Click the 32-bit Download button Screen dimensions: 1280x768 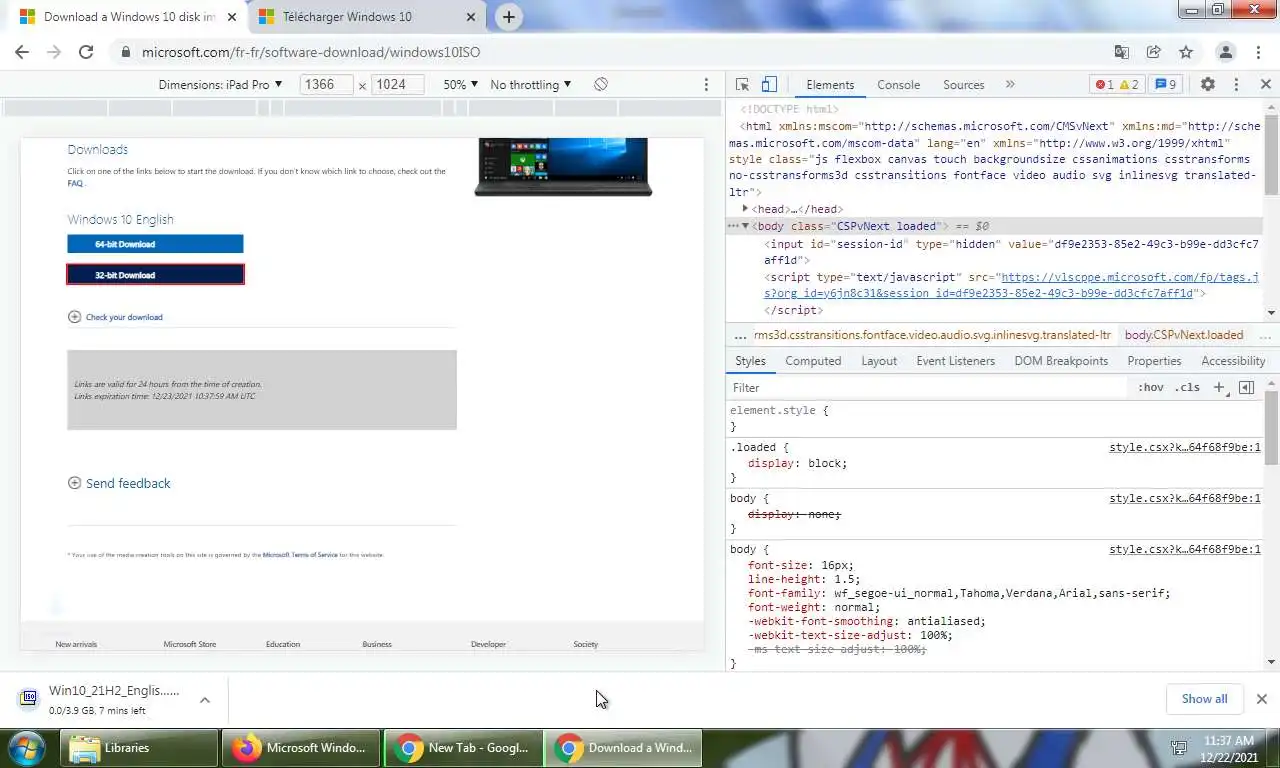pos(155,275)
